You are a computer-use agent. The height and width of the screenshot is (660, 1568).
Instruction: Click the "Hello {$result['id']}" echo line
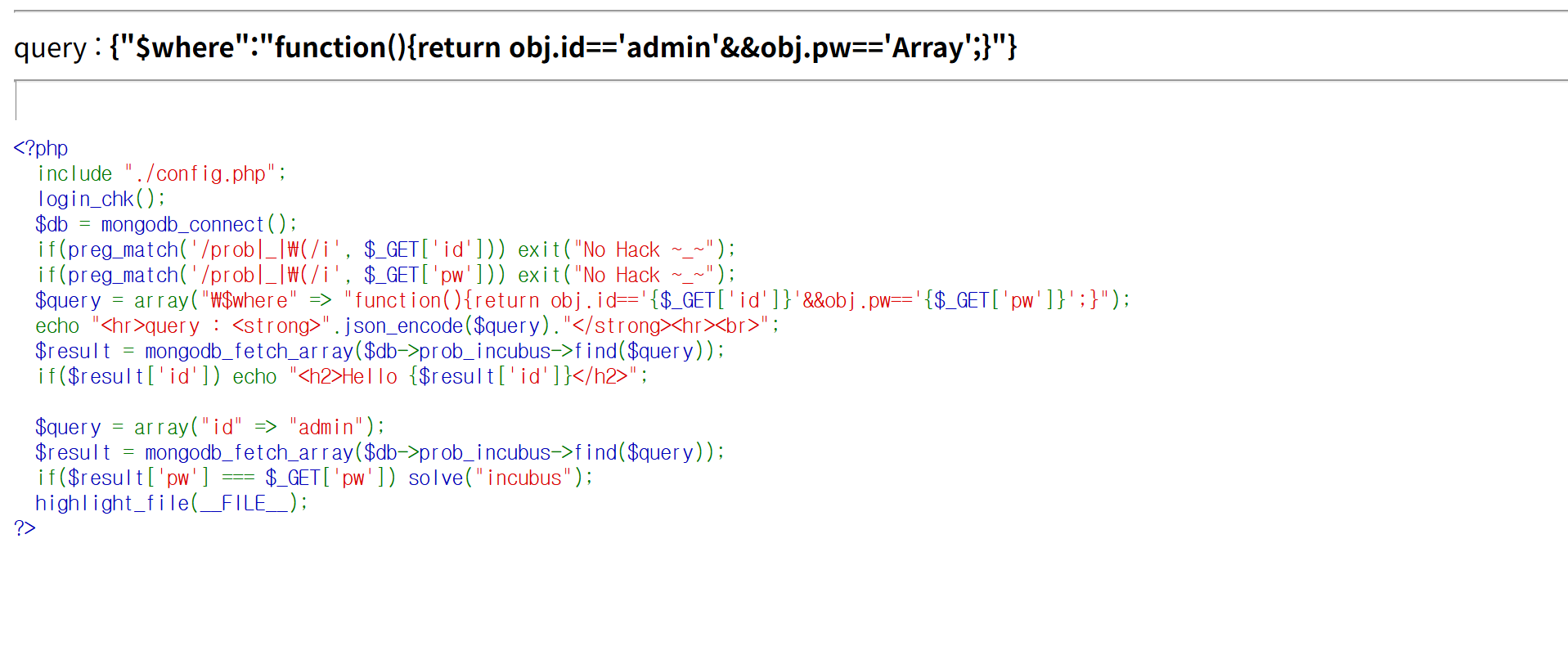point(341,376)
